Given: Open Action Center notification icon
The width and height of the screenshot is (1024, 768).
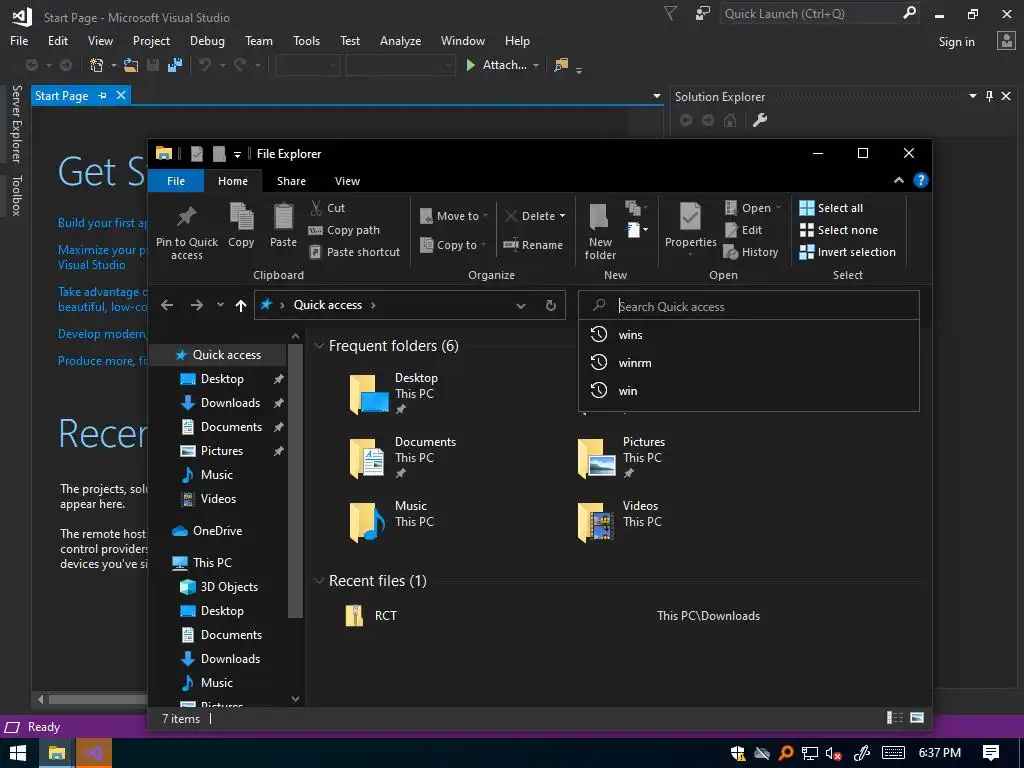Looking at the screenshot, I should click(x=991, y=753).
